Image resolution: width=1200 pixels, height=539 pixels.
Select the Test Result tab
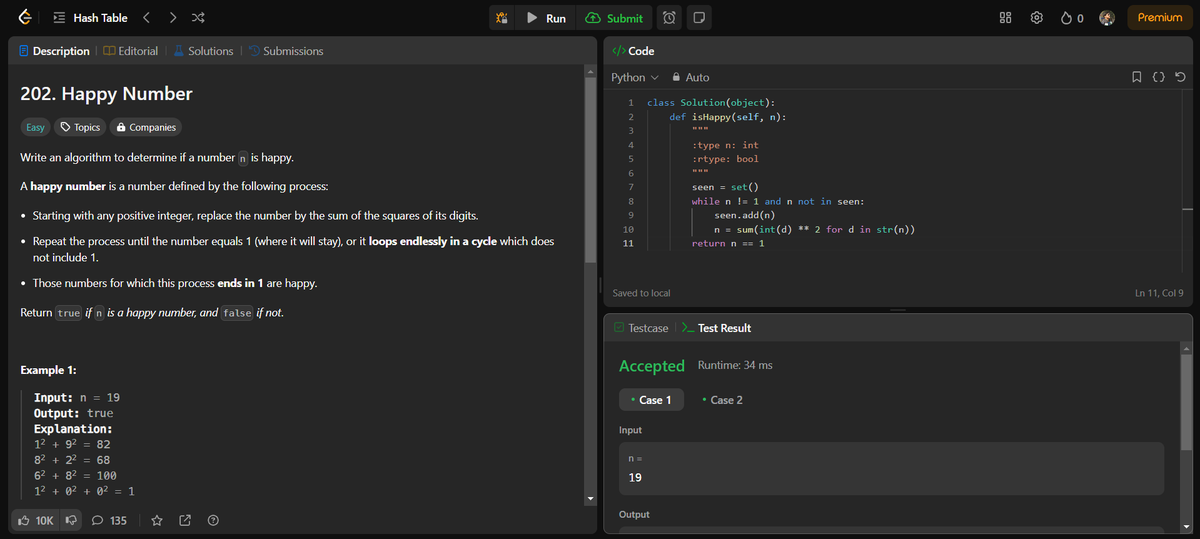pos(716,328)
